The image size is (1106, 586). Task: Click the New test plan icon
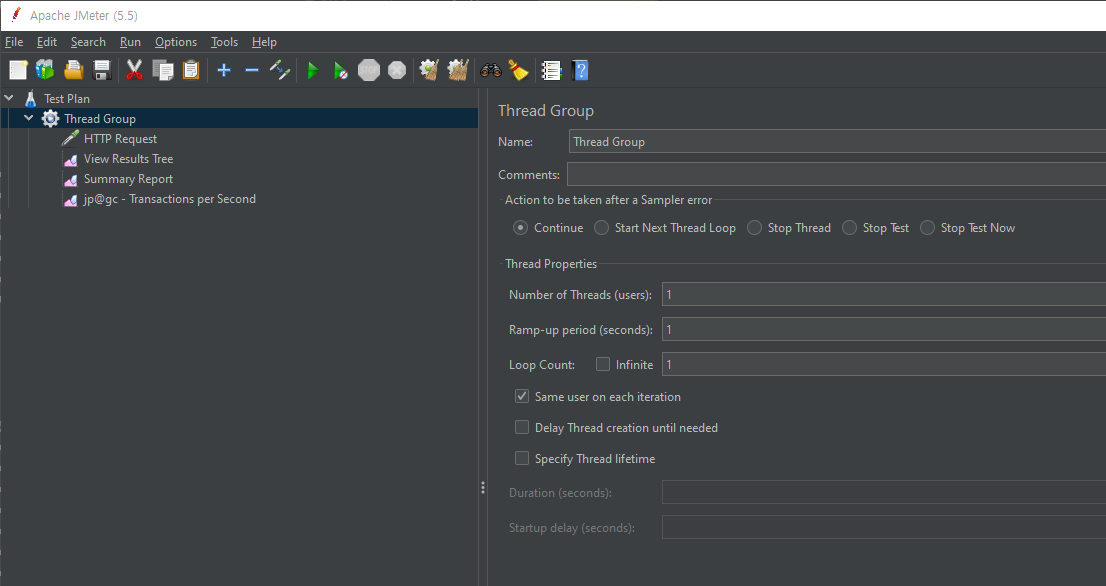[18, 70]
